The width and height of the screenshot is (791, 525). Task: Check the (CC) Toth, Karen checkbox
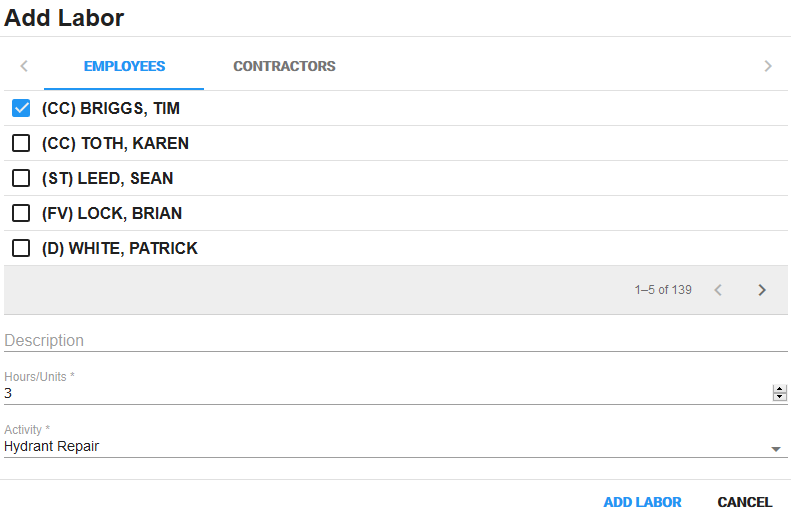tap(21, 143)
